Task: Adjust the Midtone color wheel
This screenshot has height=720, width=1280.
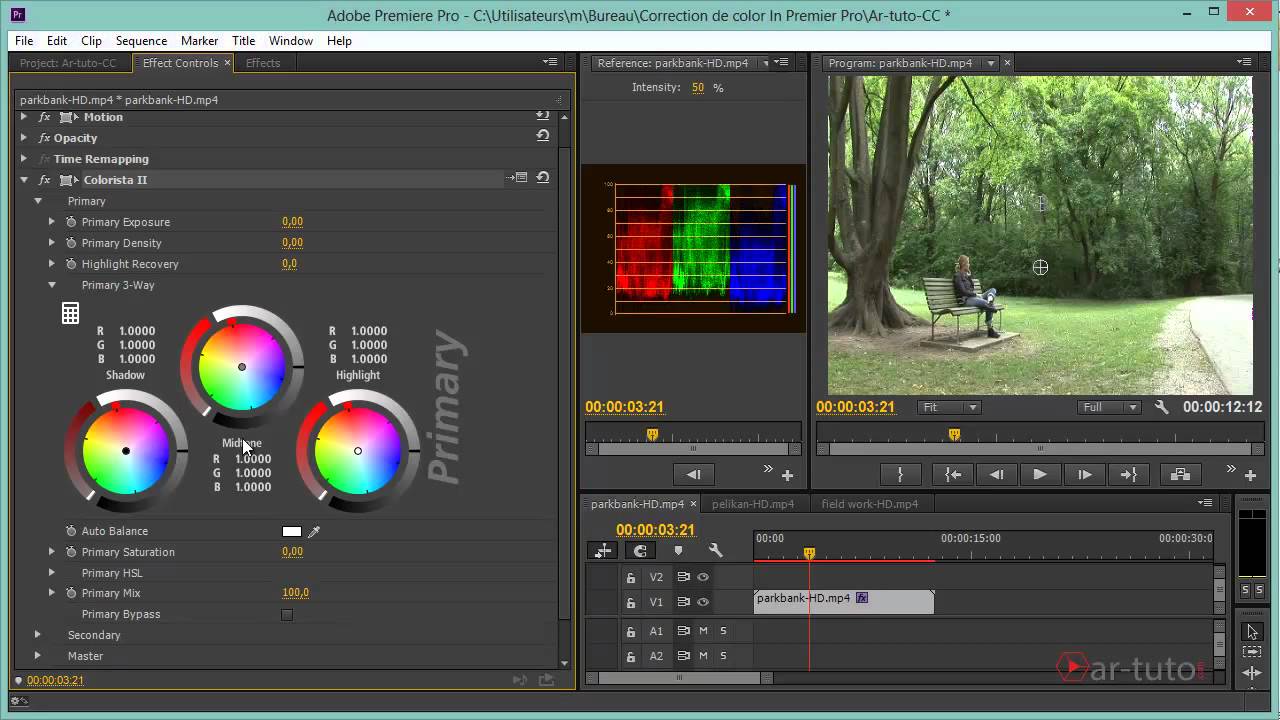Action: (x=242, y=367)
